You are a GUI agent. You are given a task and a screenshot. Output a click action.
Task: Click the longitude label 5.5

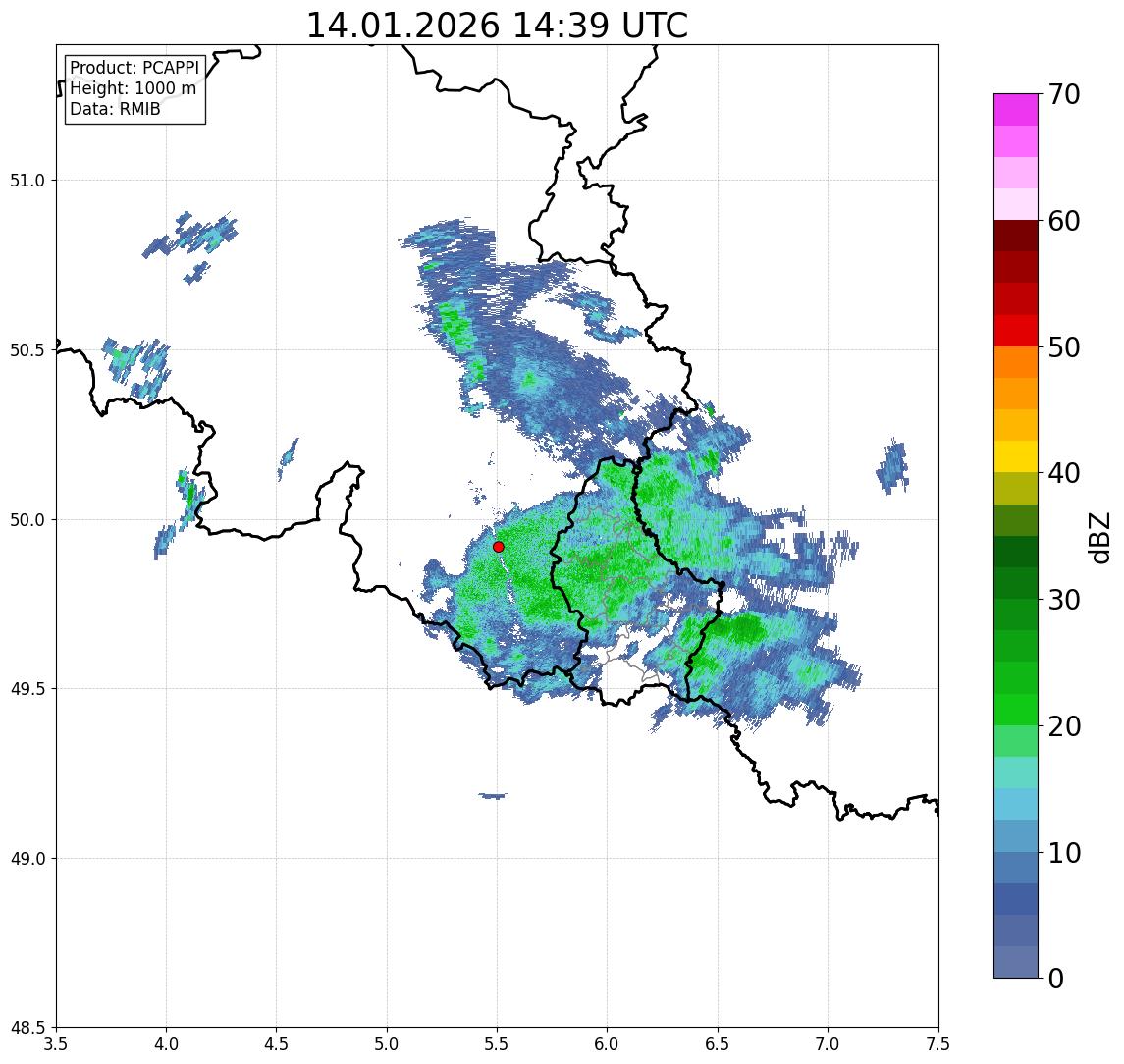pos(498,1044)
